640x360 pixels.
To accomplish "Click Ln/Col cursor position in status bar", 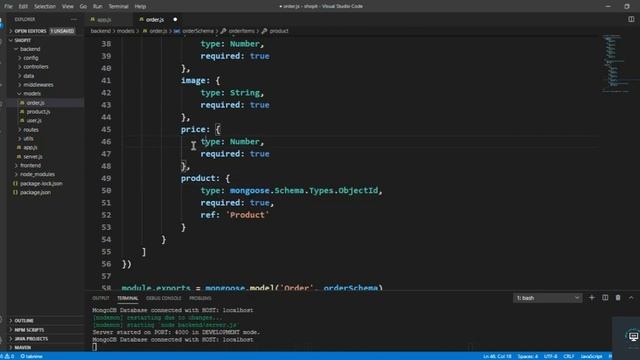I will (x=497, y=356).
